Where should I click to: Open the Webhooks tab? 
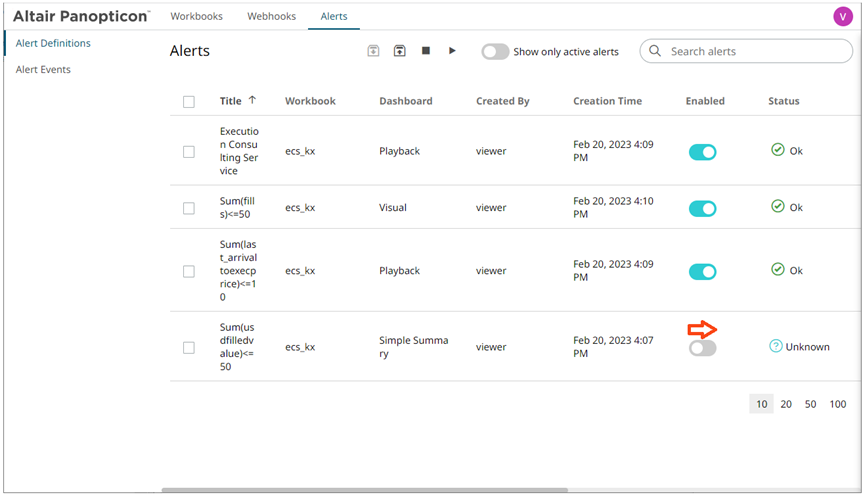(x=271, y=17)
